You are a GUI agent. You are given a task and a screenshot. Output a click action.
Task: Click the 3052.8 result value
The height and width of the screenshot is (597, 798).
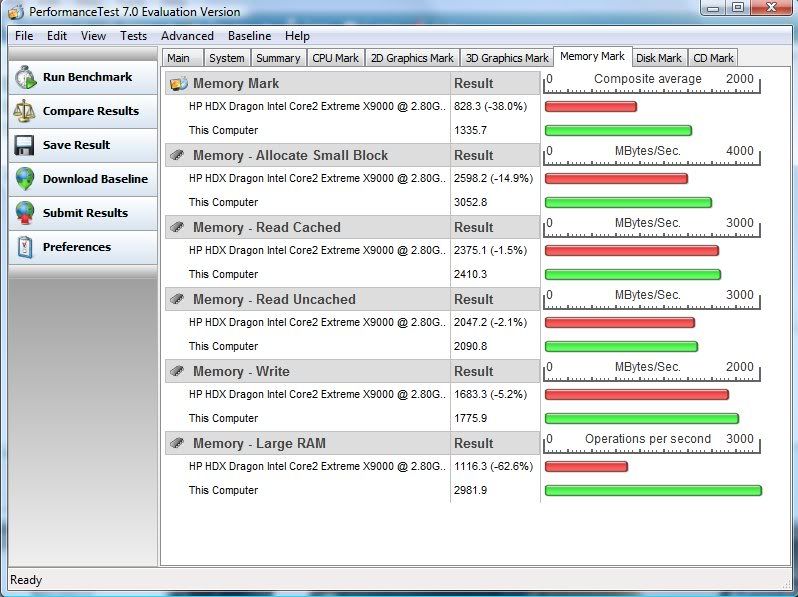[470, 202]
